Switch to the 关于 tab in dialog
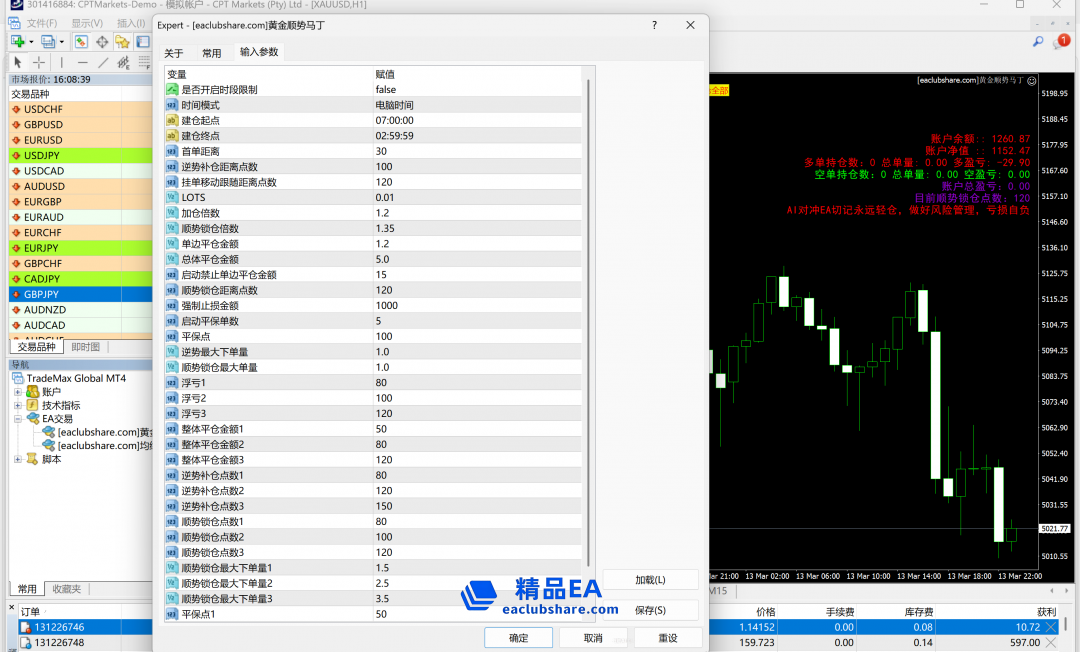This screenshot has width=1080, height=652. [174, 53]
